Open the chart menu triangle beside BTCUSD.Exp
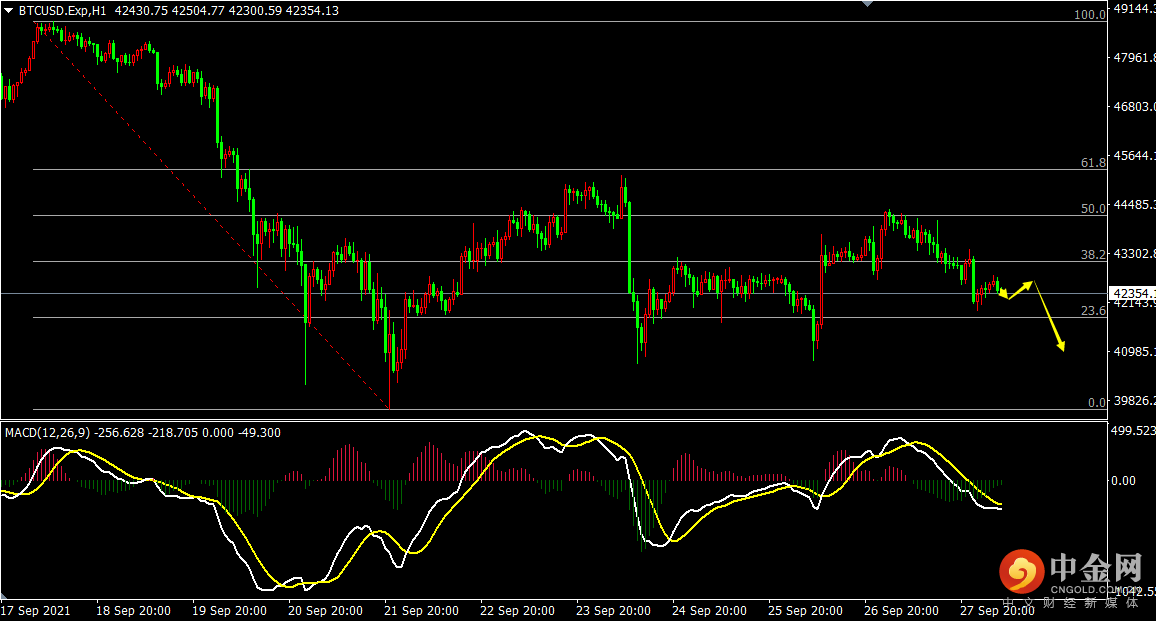Image resolution: width=1156 pixels, height=621 pixels. click(9, 11)
